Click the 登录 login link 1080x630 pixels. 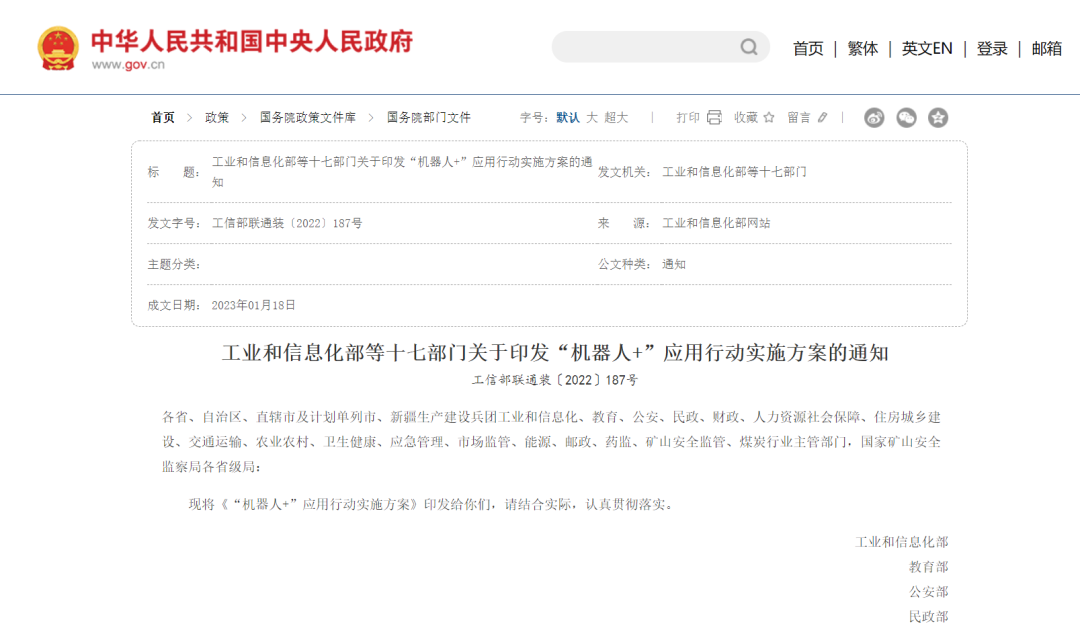[992, 48]
